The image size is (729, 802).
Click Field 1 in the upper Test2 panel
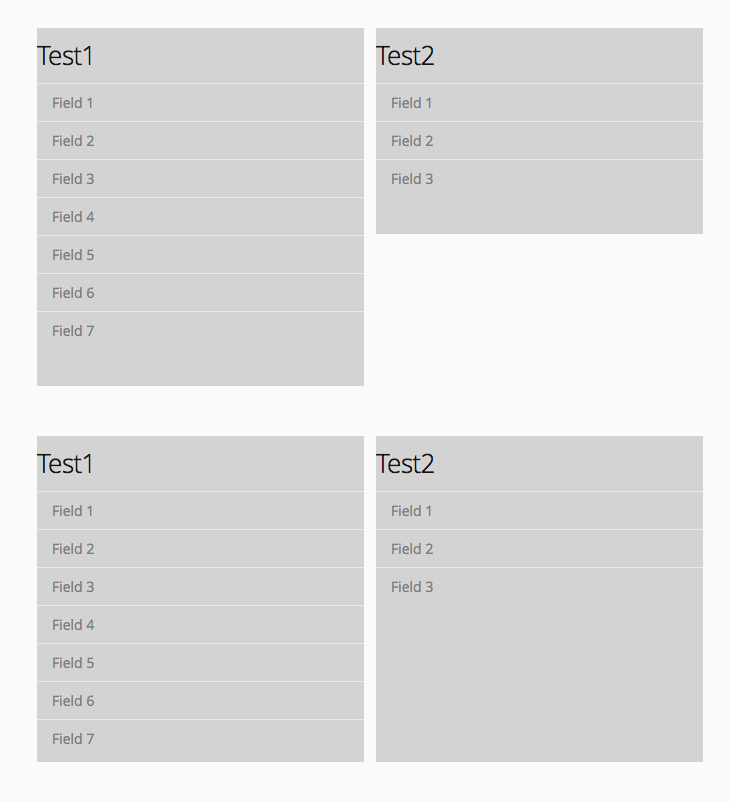(539, 103)
